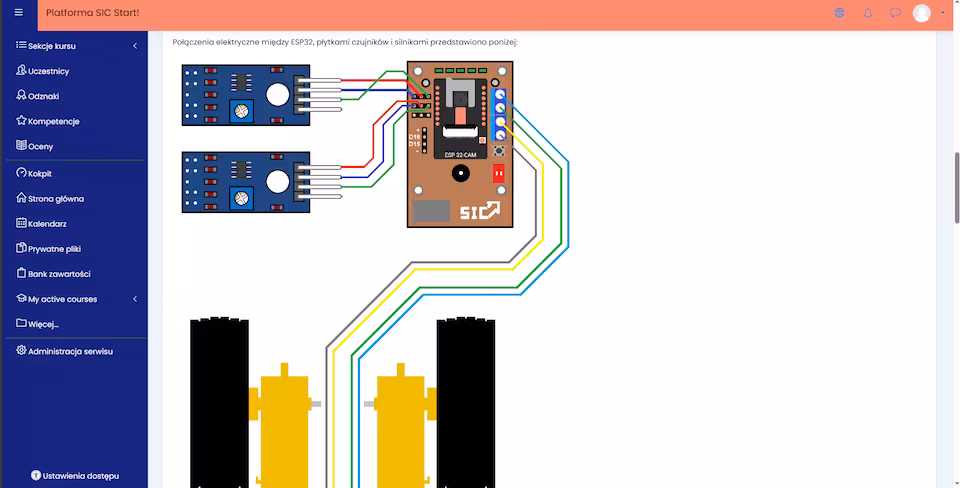The height and width of the screenshot is (488, 960).
Task: Open Bank zawartości in the sidebar
Action: pyautogui.click(x=59, y=274)
